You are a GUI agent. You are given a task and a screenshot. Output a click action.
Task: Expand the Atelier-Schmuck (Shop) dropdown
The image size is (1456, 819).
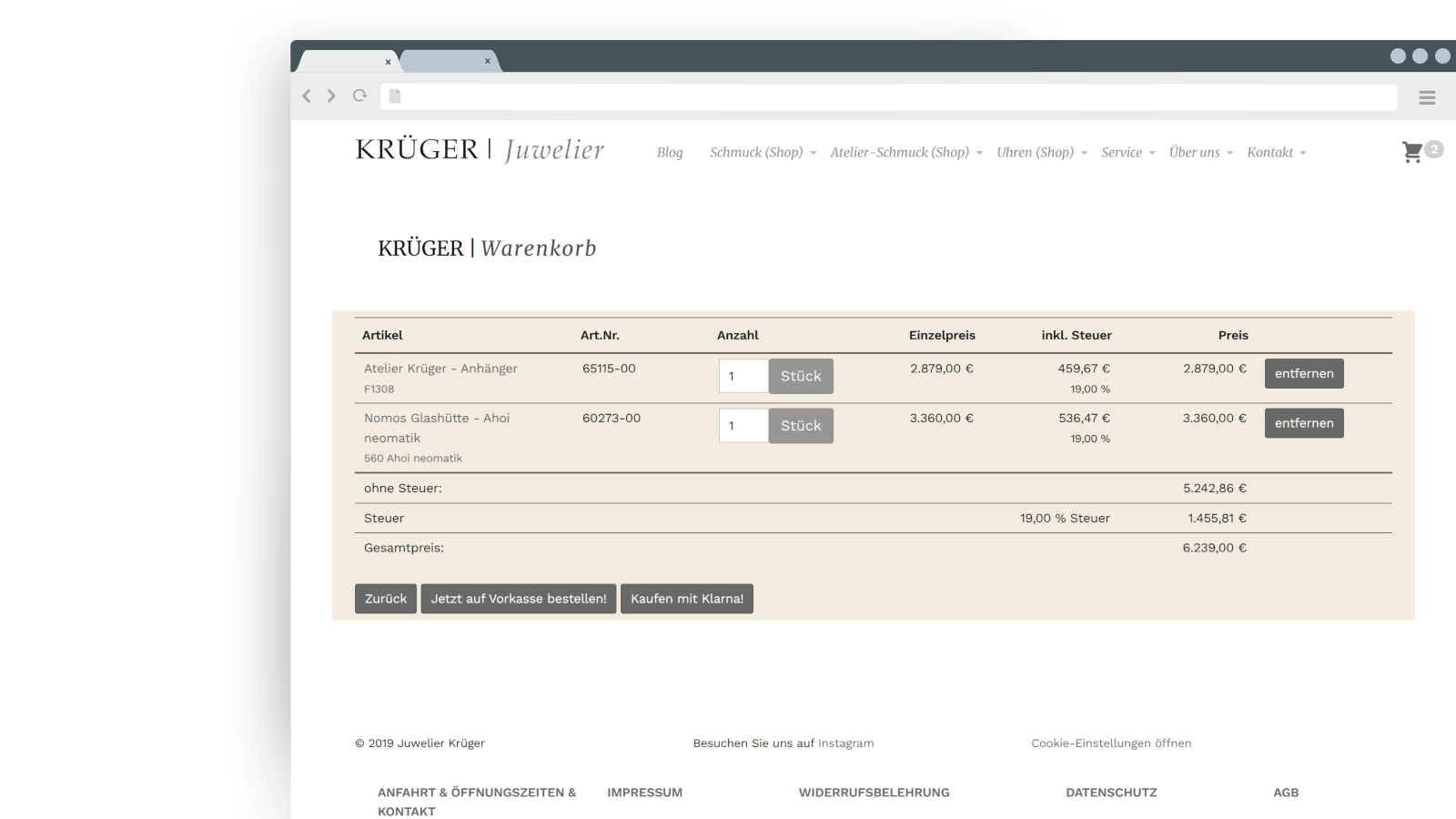pyautogui.click(x=906, y=152)
